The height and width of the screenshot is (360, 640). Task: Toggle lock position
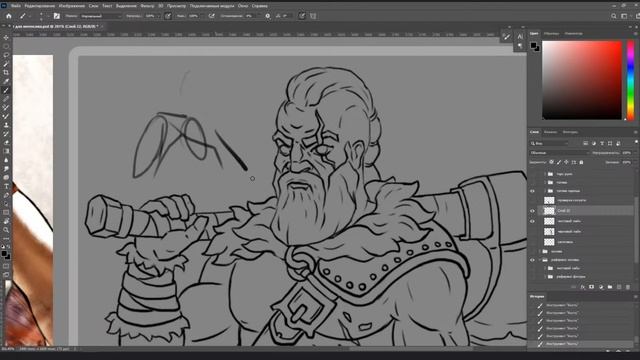(566, 162)
